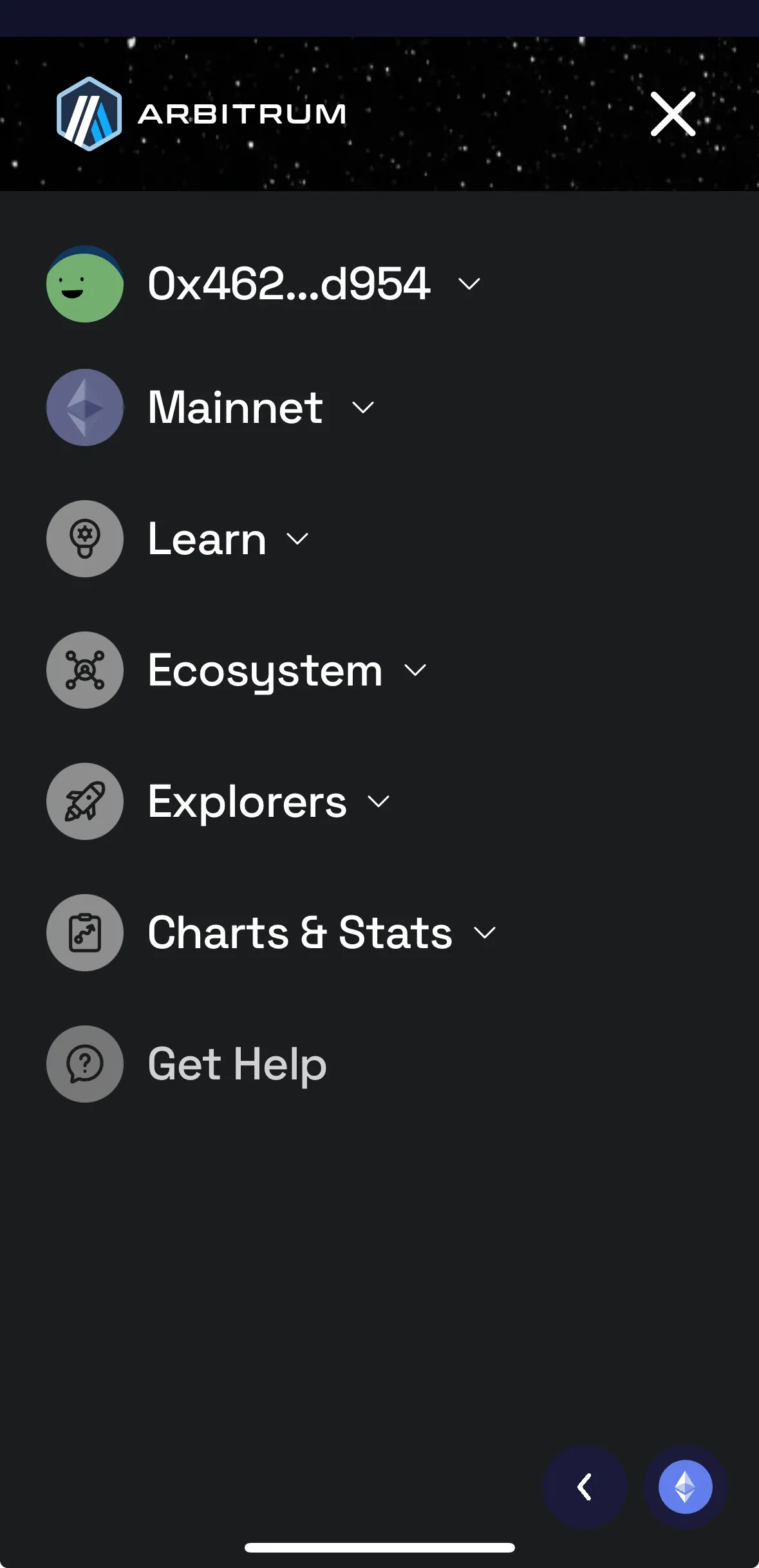Expand the Learn section chevron

pos(297,539)
